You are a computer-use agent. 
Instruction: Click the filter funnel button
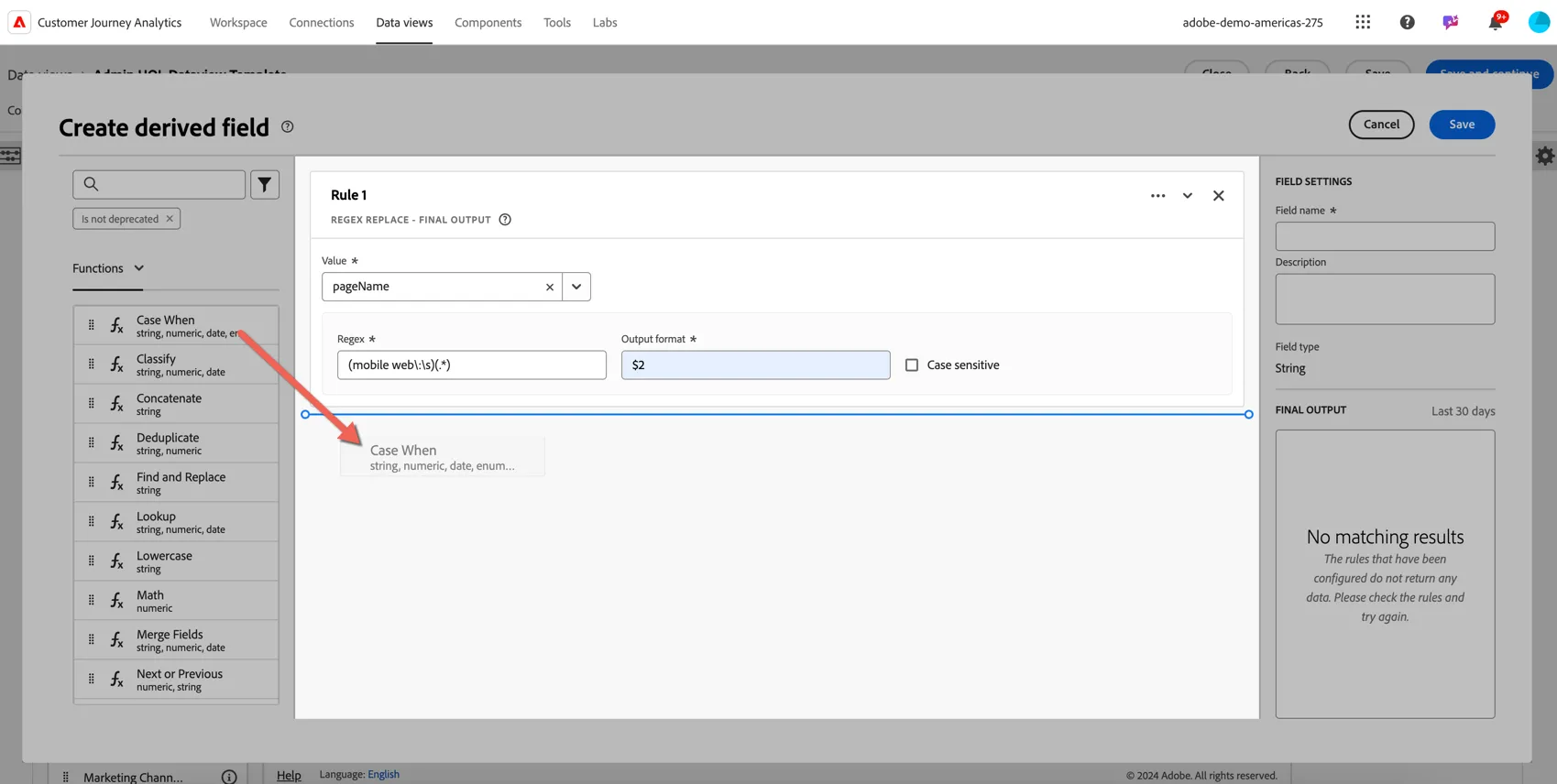tap(265, 185)
